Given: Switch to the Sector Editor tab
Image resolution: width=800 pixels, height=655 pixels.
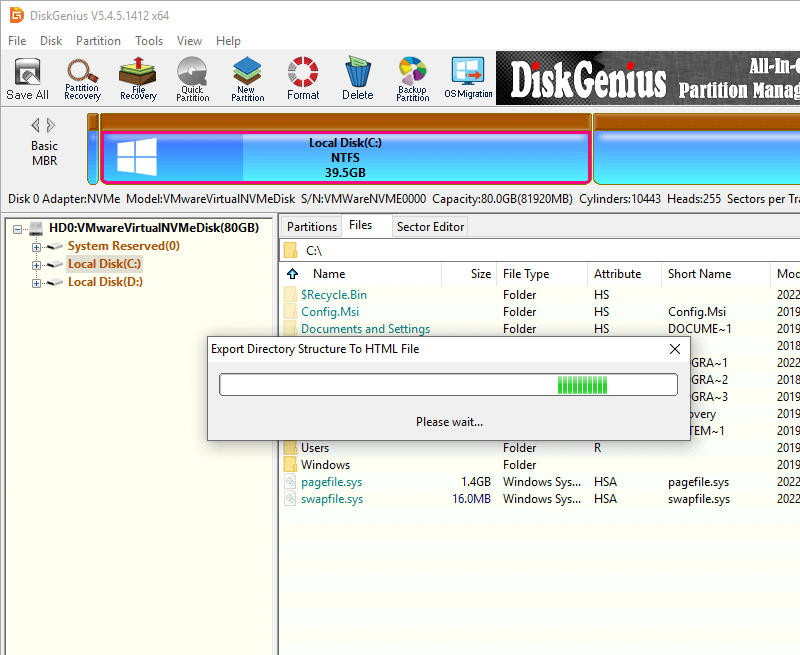Looking at the screenshot, I should point(430,226).
